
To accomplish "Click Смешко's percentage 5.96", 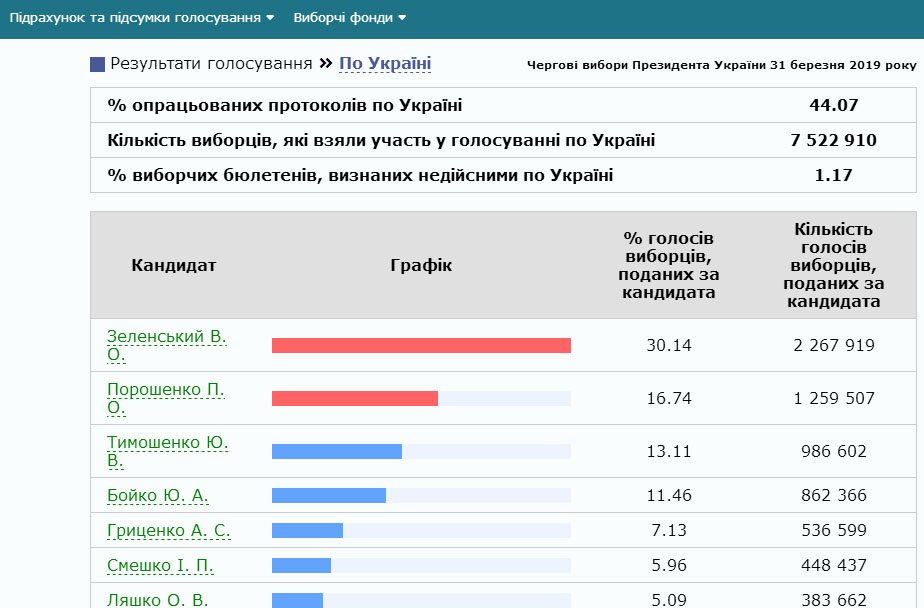I will point(669,566).
